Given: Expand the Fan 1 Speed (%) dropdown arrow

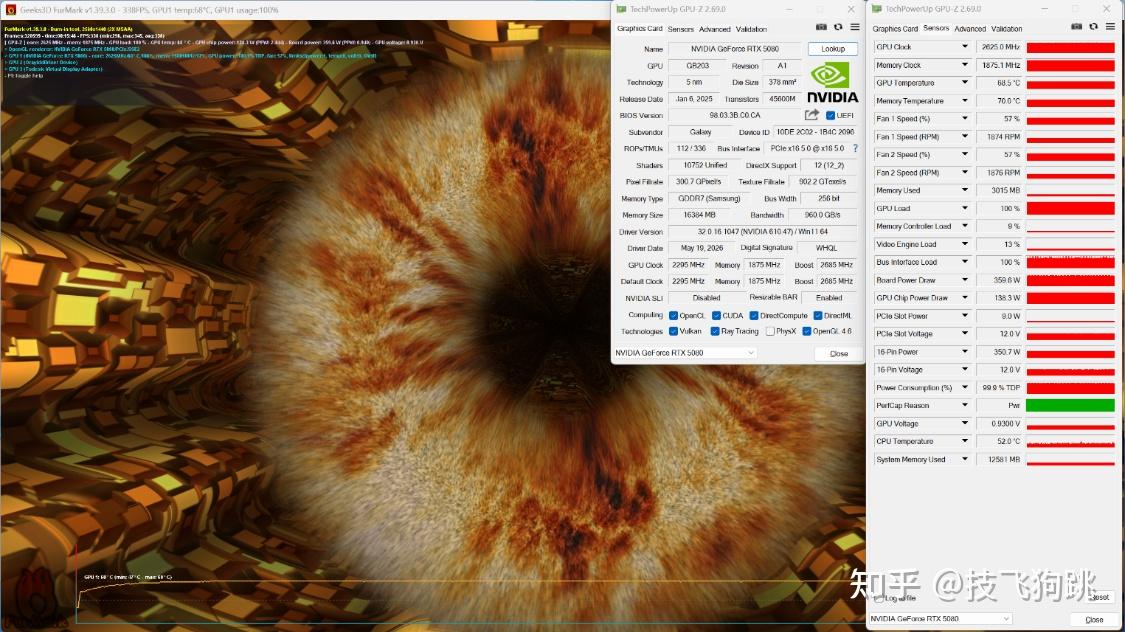Looking at the screenshot, I should click(964, 118).
